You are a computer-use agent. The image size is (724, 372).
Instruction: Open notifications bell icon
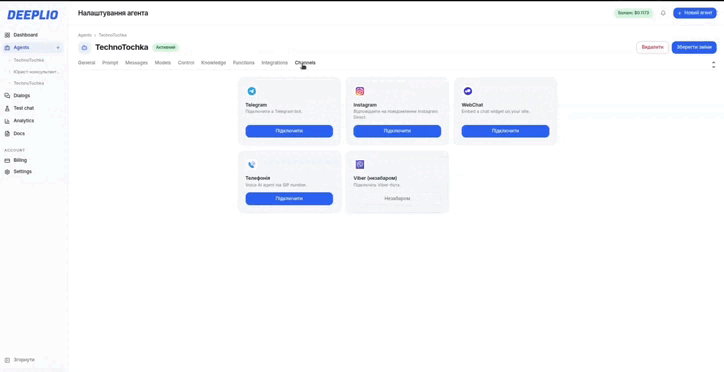click(663, 13)
